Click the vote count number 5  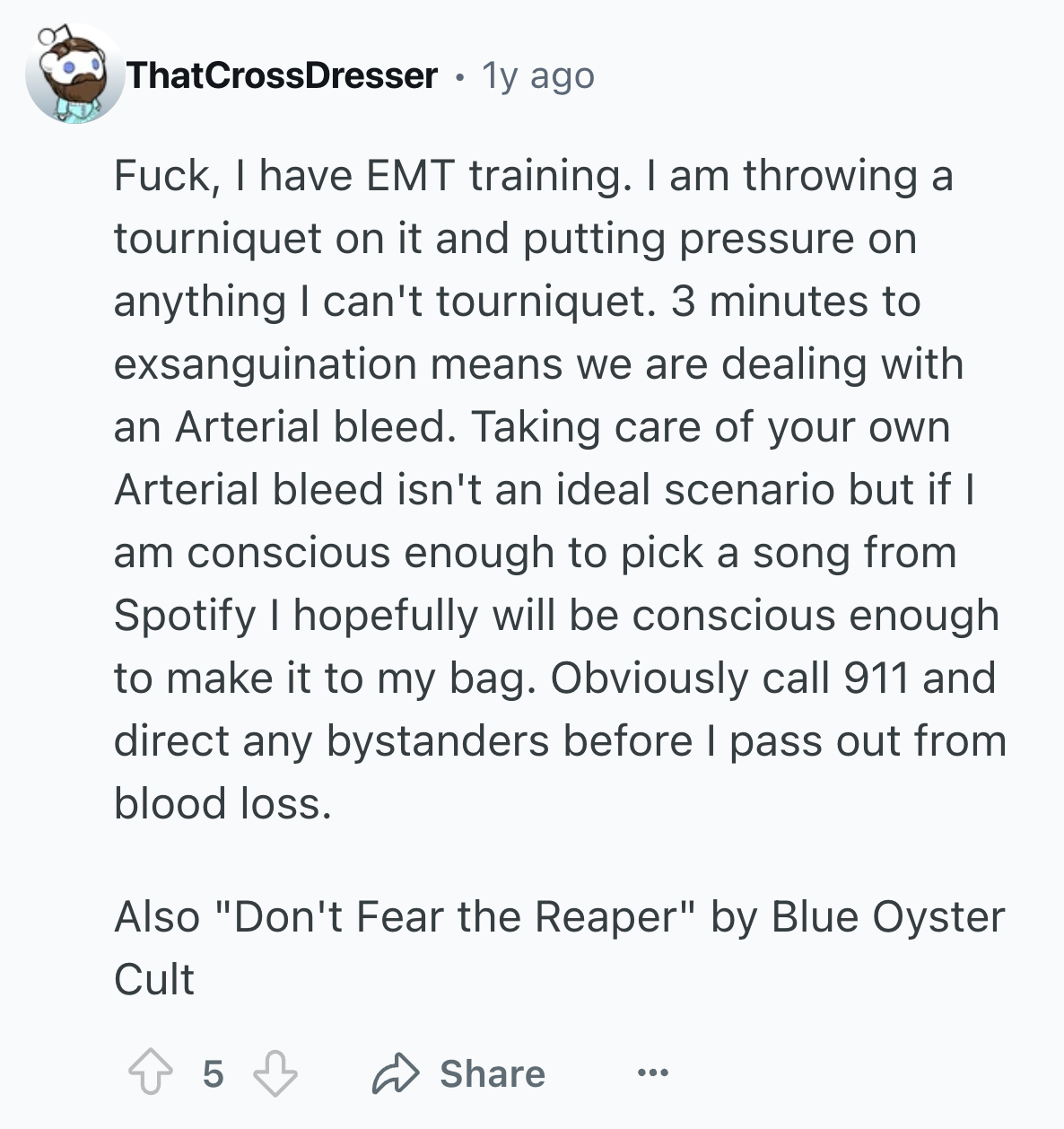213,1073
